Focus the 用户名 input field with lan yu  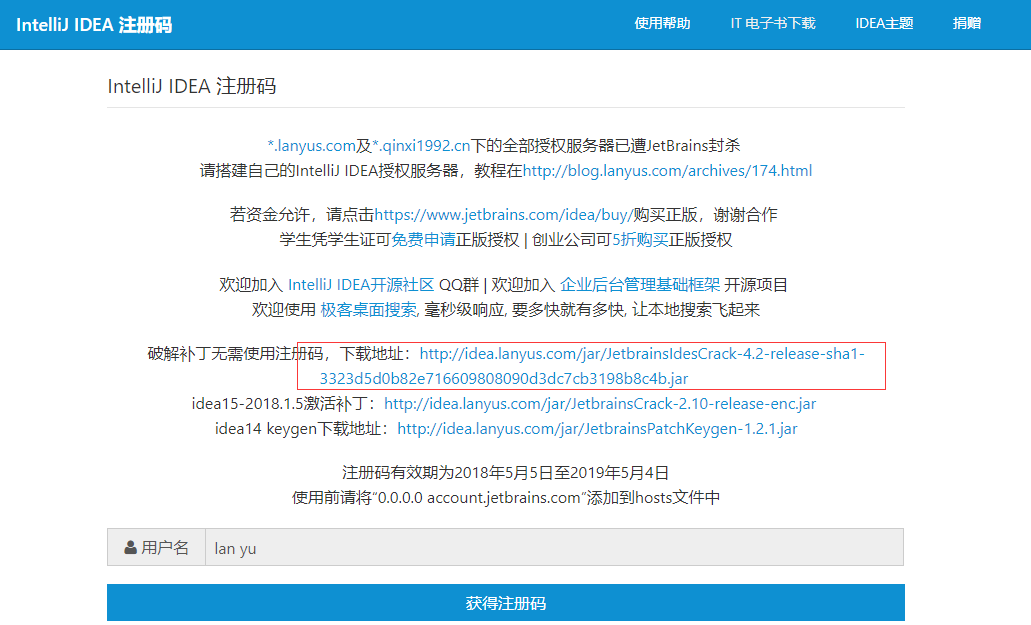(x=554, y=547)
